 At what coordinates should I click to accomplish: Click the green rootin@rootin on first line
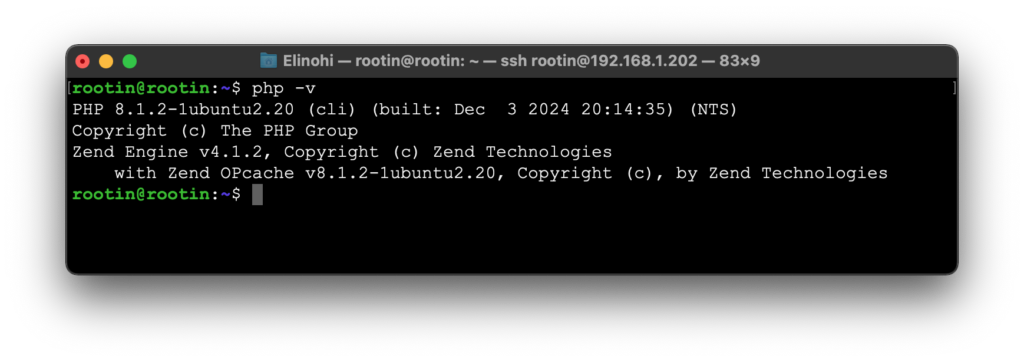click(142, 88)
